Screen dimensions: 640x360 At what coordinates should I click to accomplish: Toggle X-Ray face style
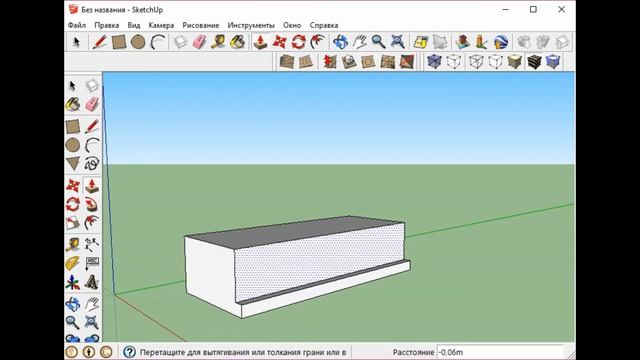point(434,62)
